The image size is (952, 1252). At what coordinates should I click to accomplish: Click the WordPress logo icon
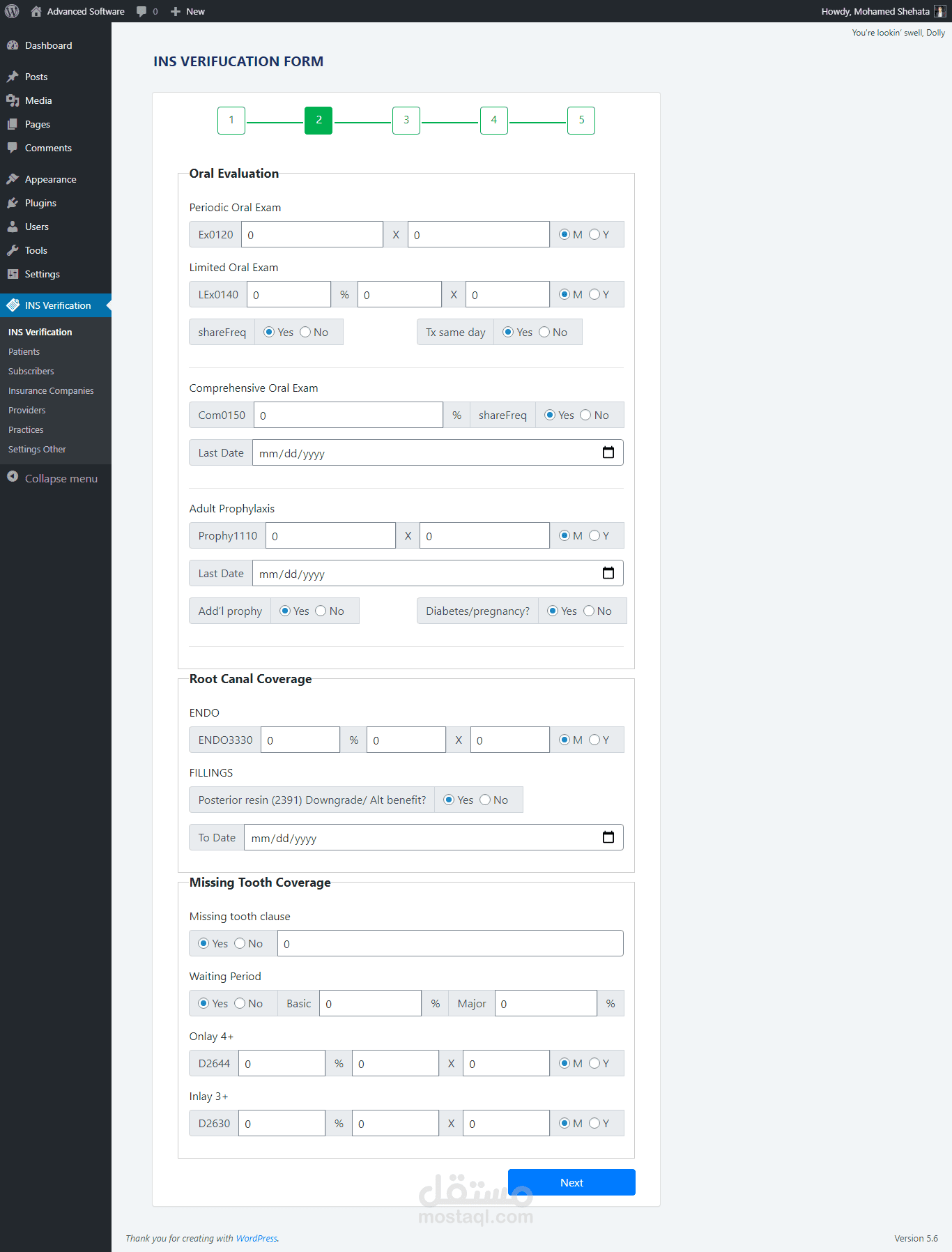(x=12, y=11)
